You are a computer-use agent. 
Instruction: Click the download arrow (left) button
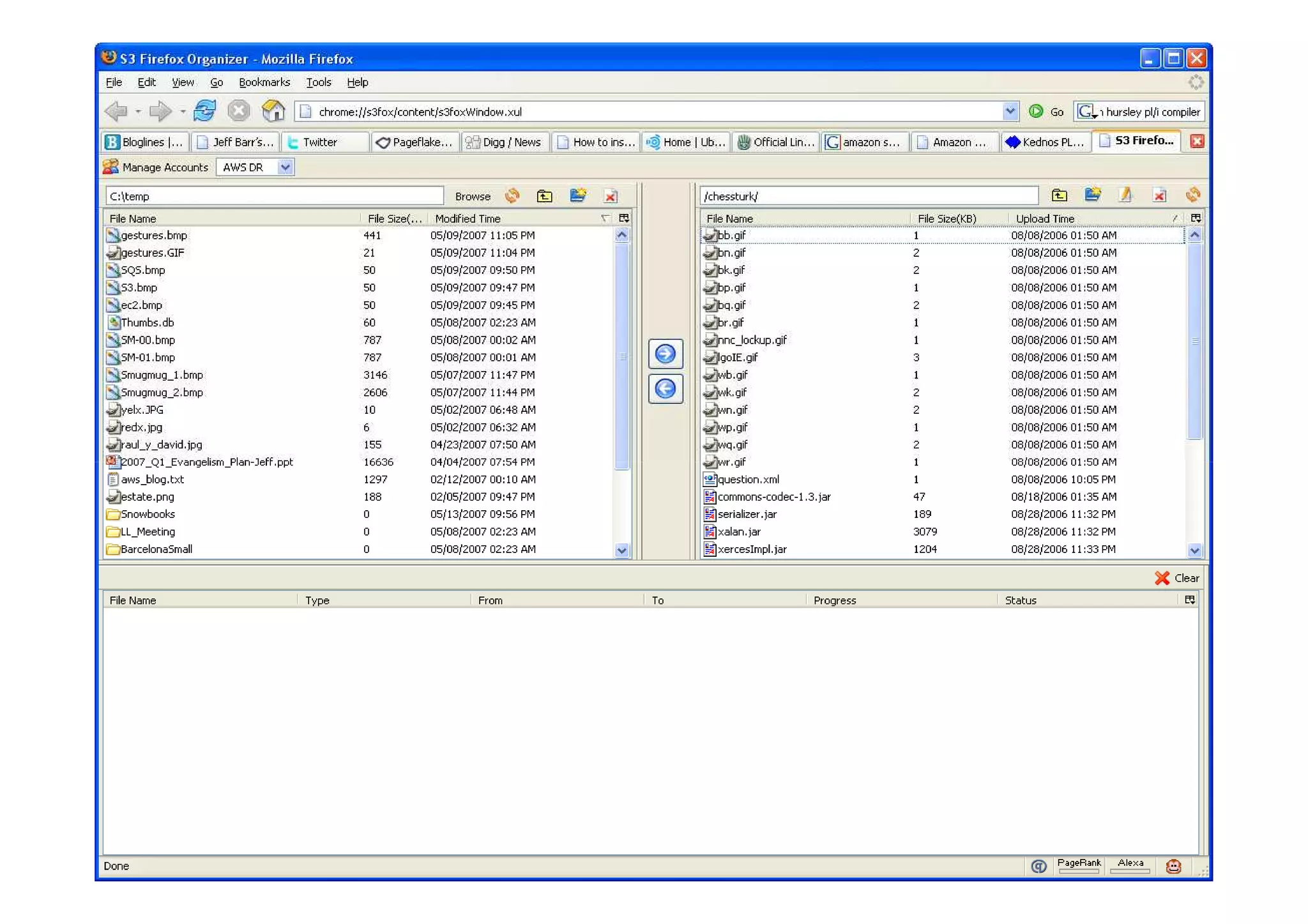tap(665, 388)
